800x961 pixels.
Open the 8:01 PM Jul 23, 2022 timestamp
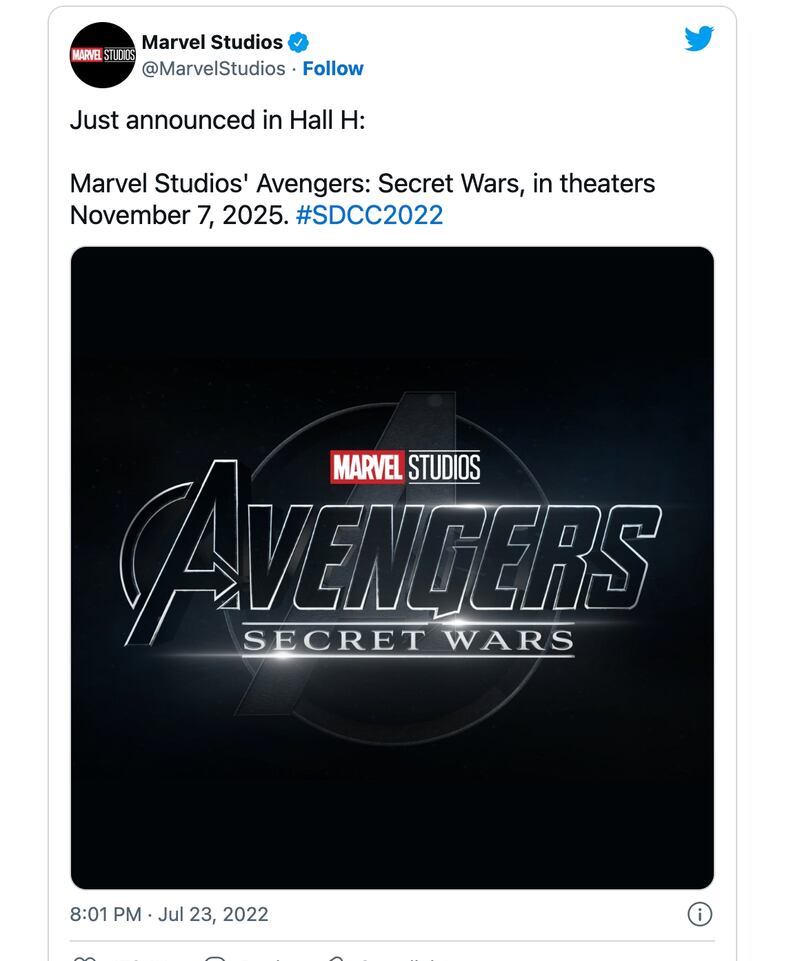point(169,914)
